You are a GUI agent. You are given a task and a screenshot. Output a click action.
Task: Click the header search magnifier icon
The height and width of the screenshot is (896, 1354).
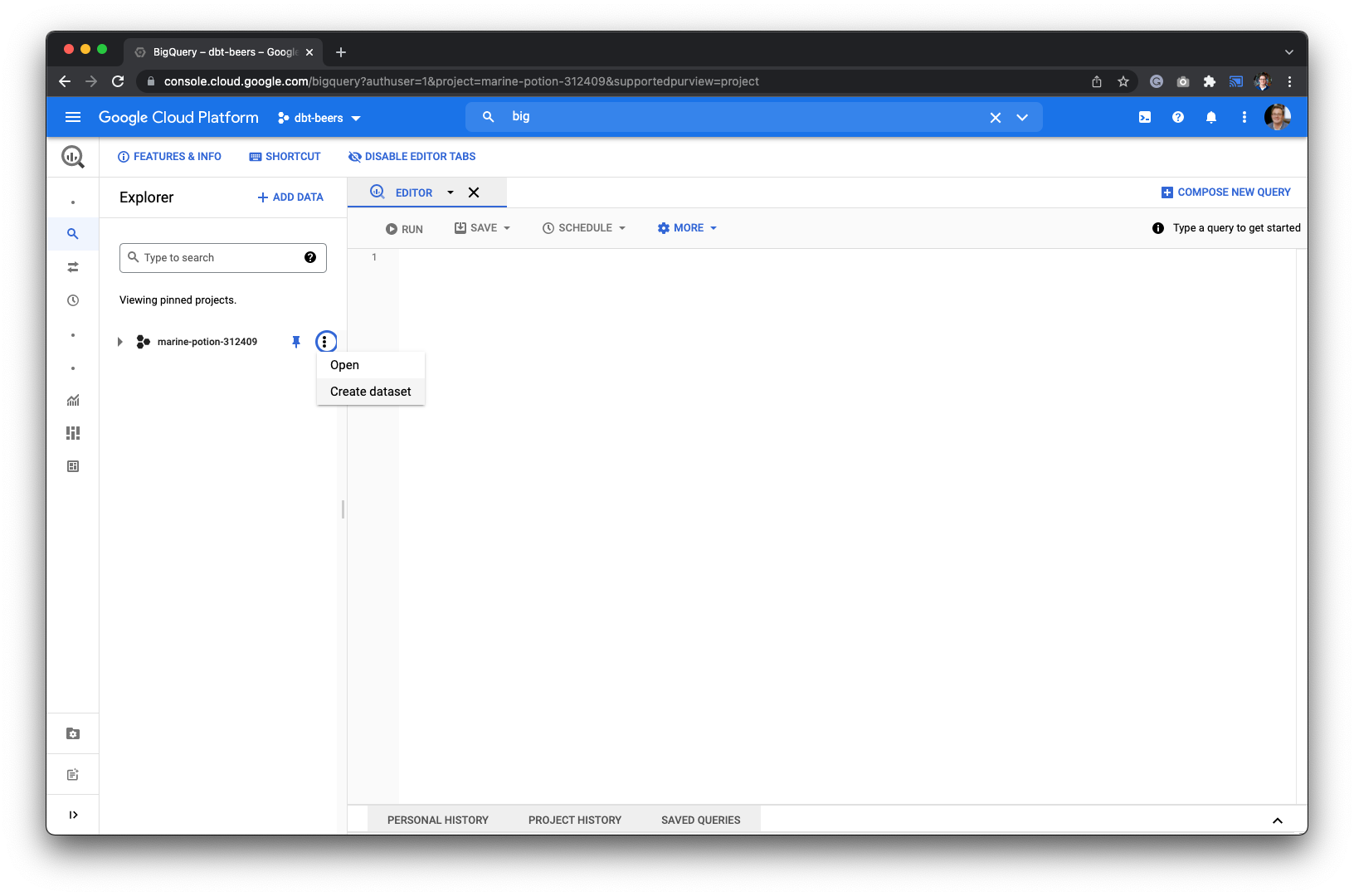pos(489,117)
